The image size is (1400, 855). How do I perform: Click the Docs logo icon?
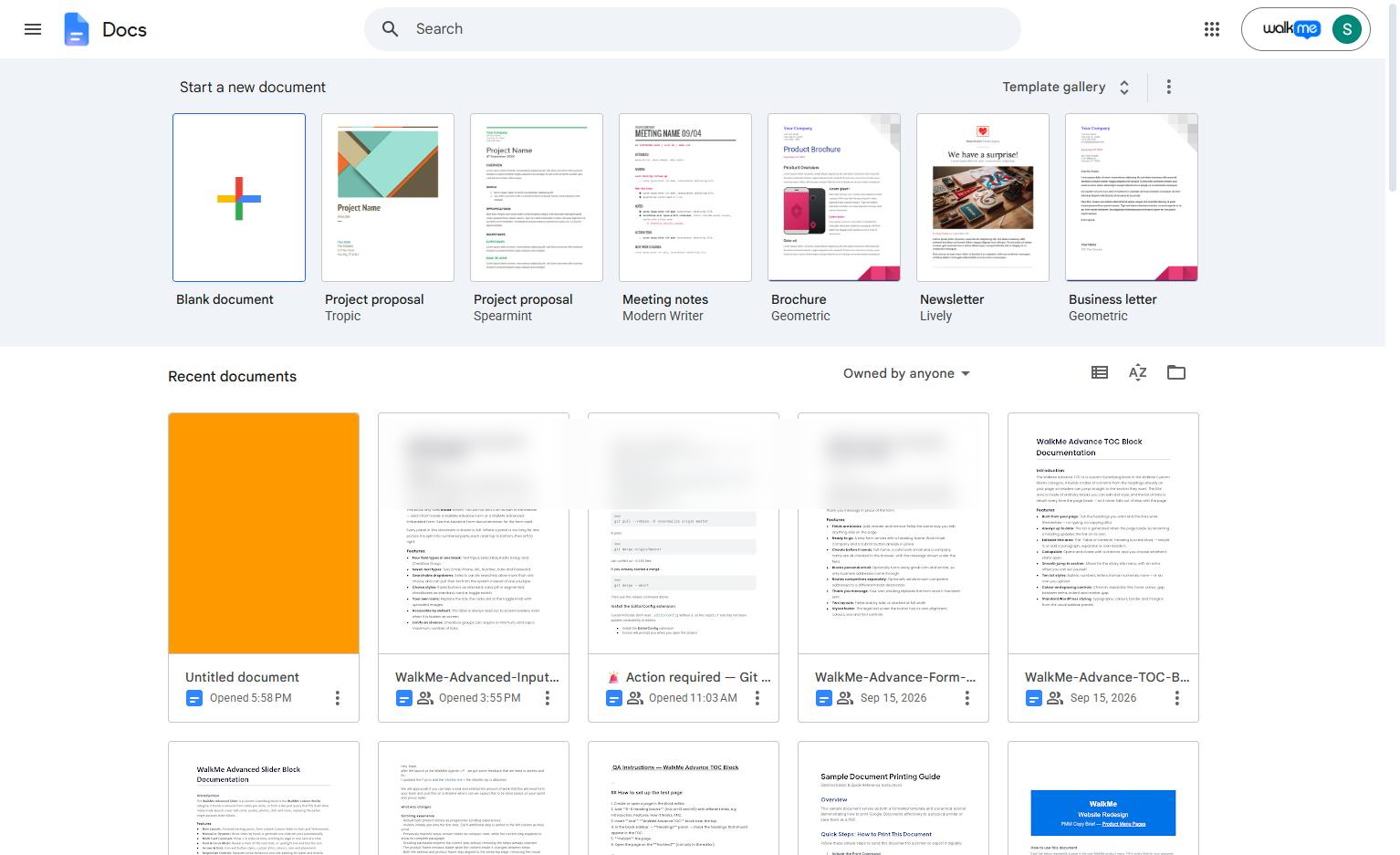click(77, 29)
